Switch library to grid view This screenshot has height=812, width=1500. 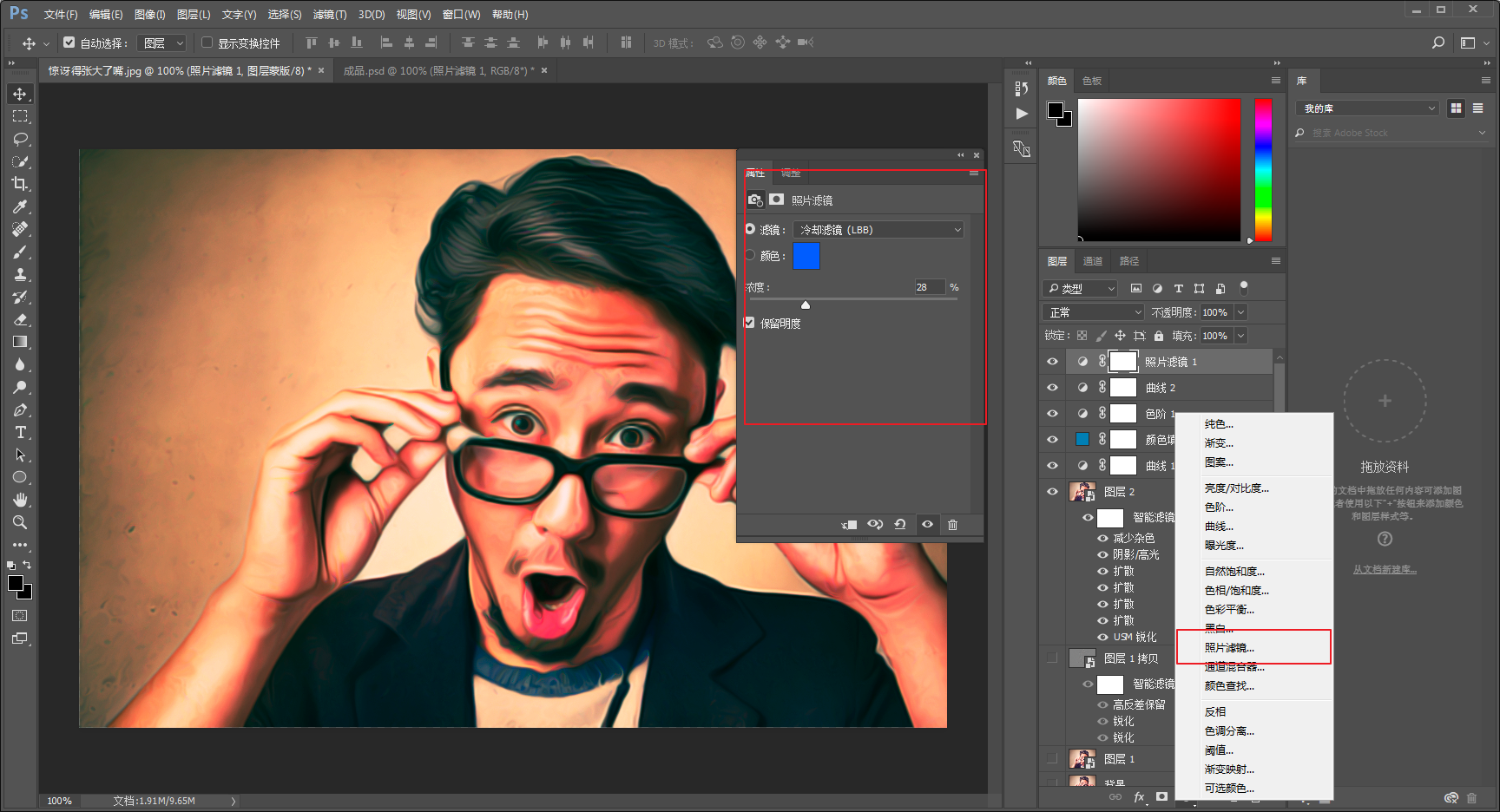pos(1456,108)
